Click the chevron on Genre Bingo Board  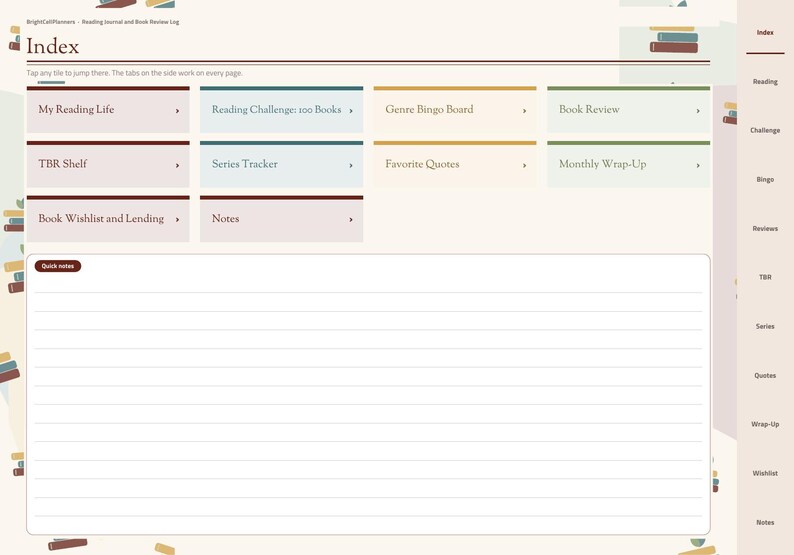pyautogui.click(x=525, y=110)
